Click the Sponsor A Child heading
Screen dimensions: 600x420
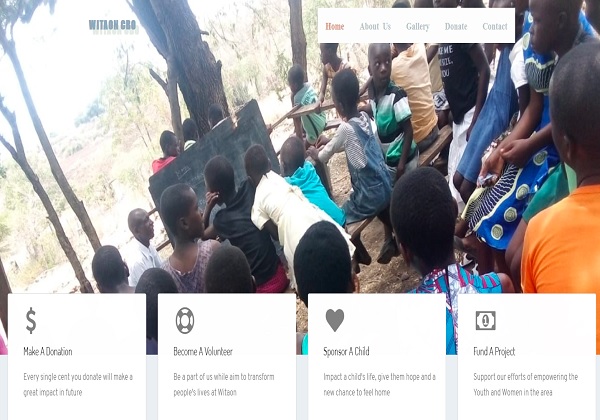pyautogui.click(x=346, y=352)
